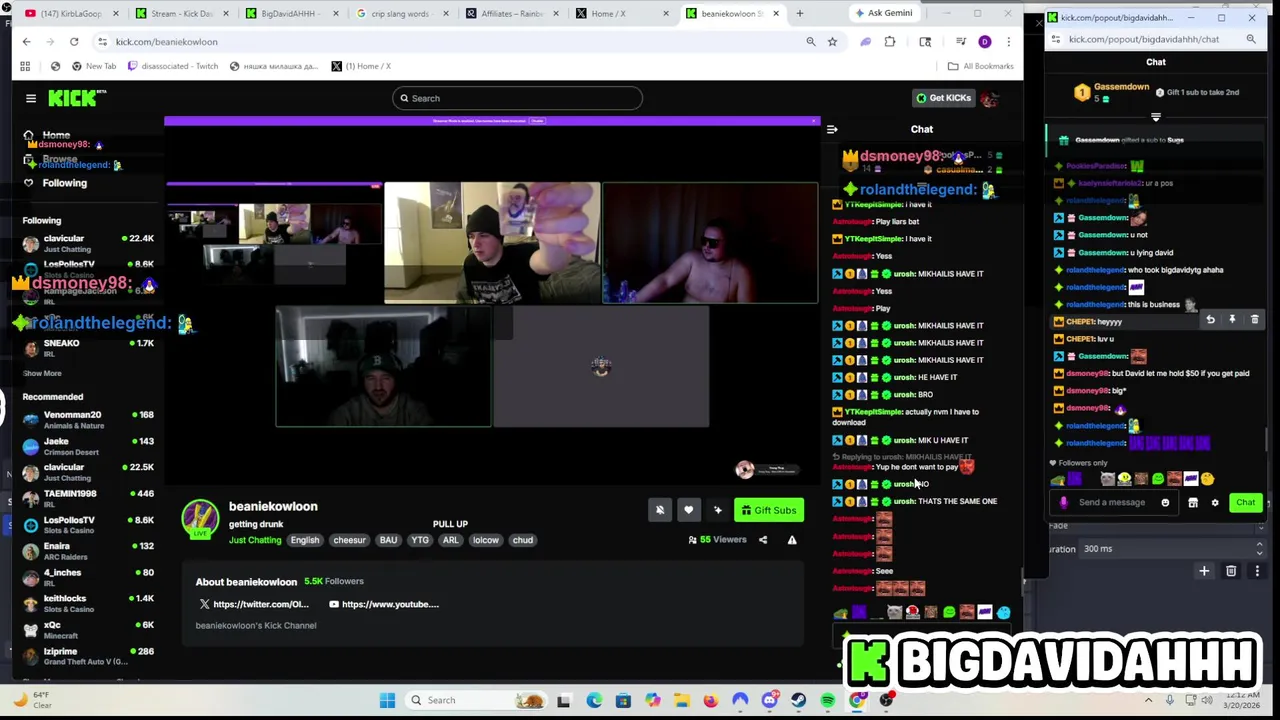Select the Just Chatting category link
Image resolution: width=1280 pixels, height=720 pixels.
click(255, 540)
